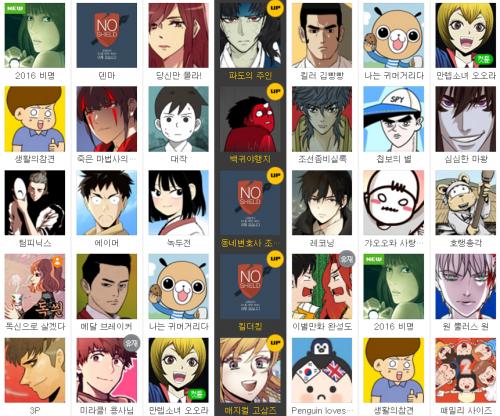Image resolution: width=500 pixels, height=416 pixels.
Task: Click the 첩보의 별 baseball cap thumbnail
Action: pos(394,119)
